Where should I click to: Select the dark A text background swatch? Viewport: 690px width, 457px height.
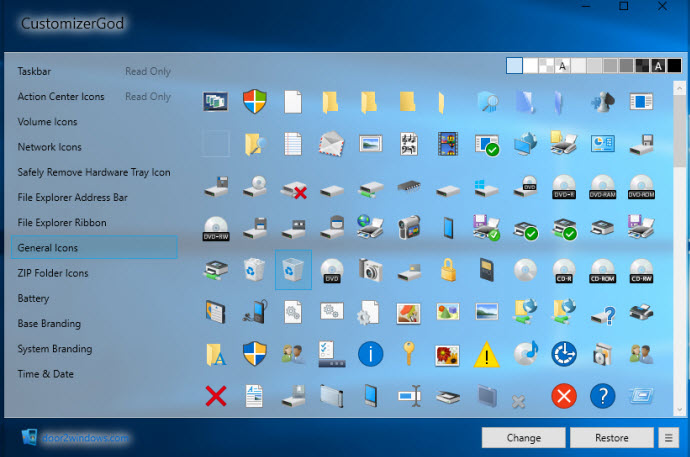[x=658, y=66]
